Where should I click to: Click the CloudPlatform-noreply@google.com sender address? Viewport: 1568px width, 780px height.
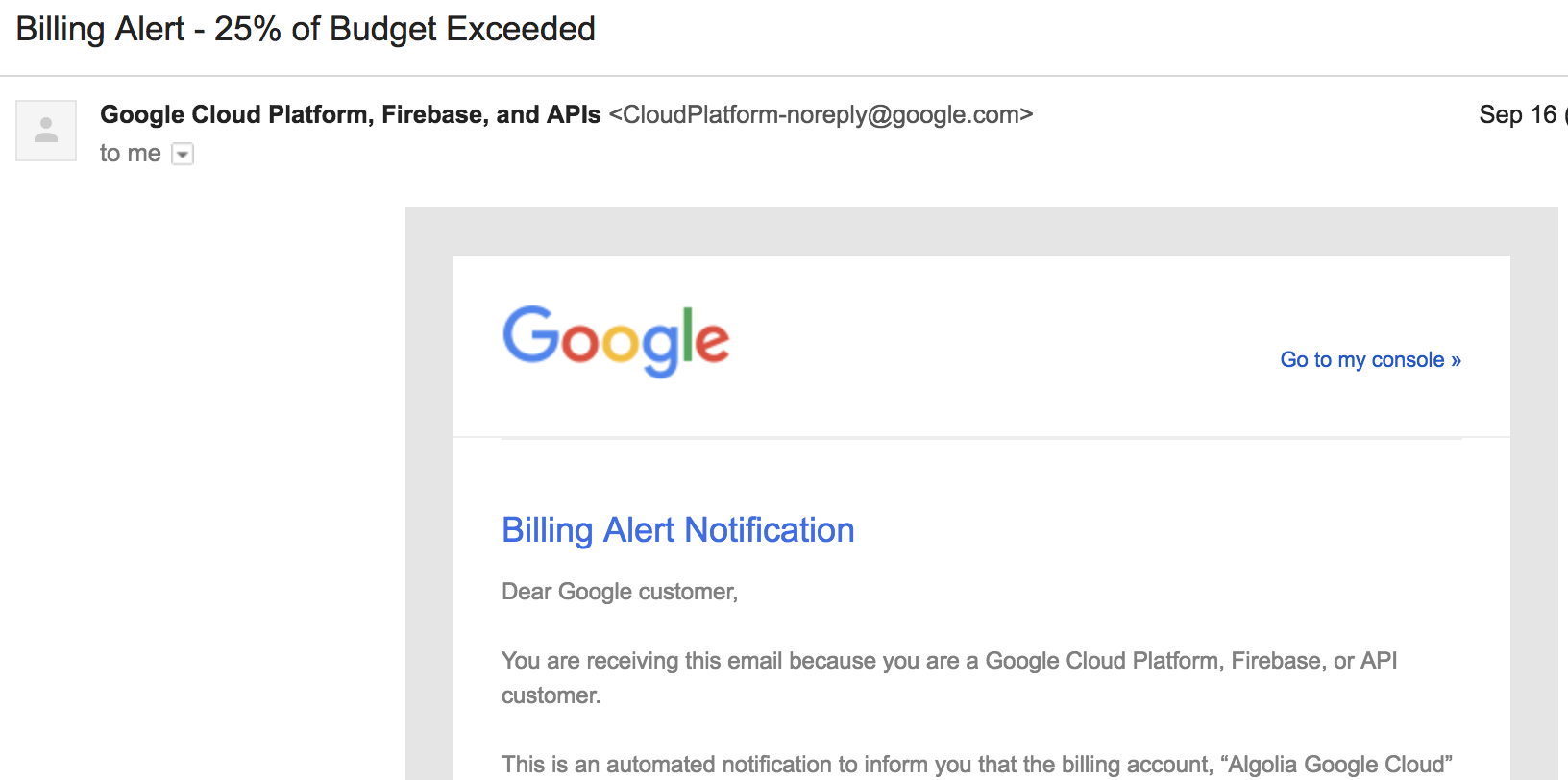click(821, 114)
